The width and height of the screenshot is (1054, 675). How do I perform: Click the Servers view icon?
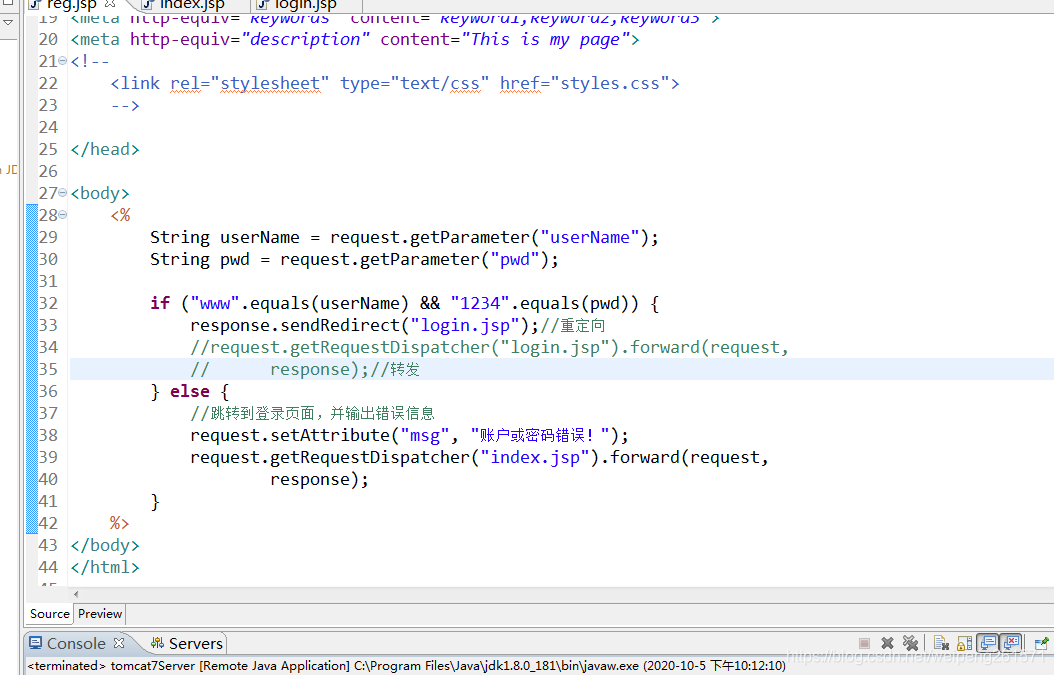coord(157,643)
